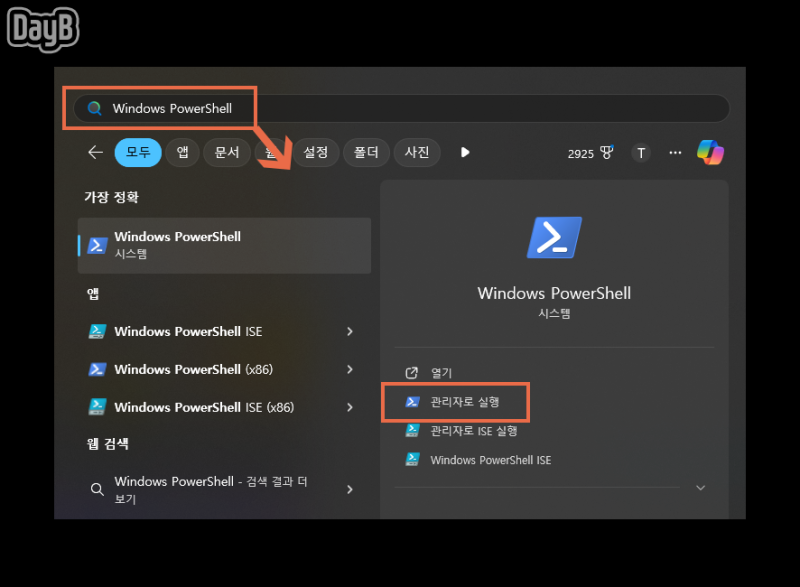Select the 모두 filter tab
Image resolution: width=800 pixels, height=587 pixels.
[x=138, y=152]
